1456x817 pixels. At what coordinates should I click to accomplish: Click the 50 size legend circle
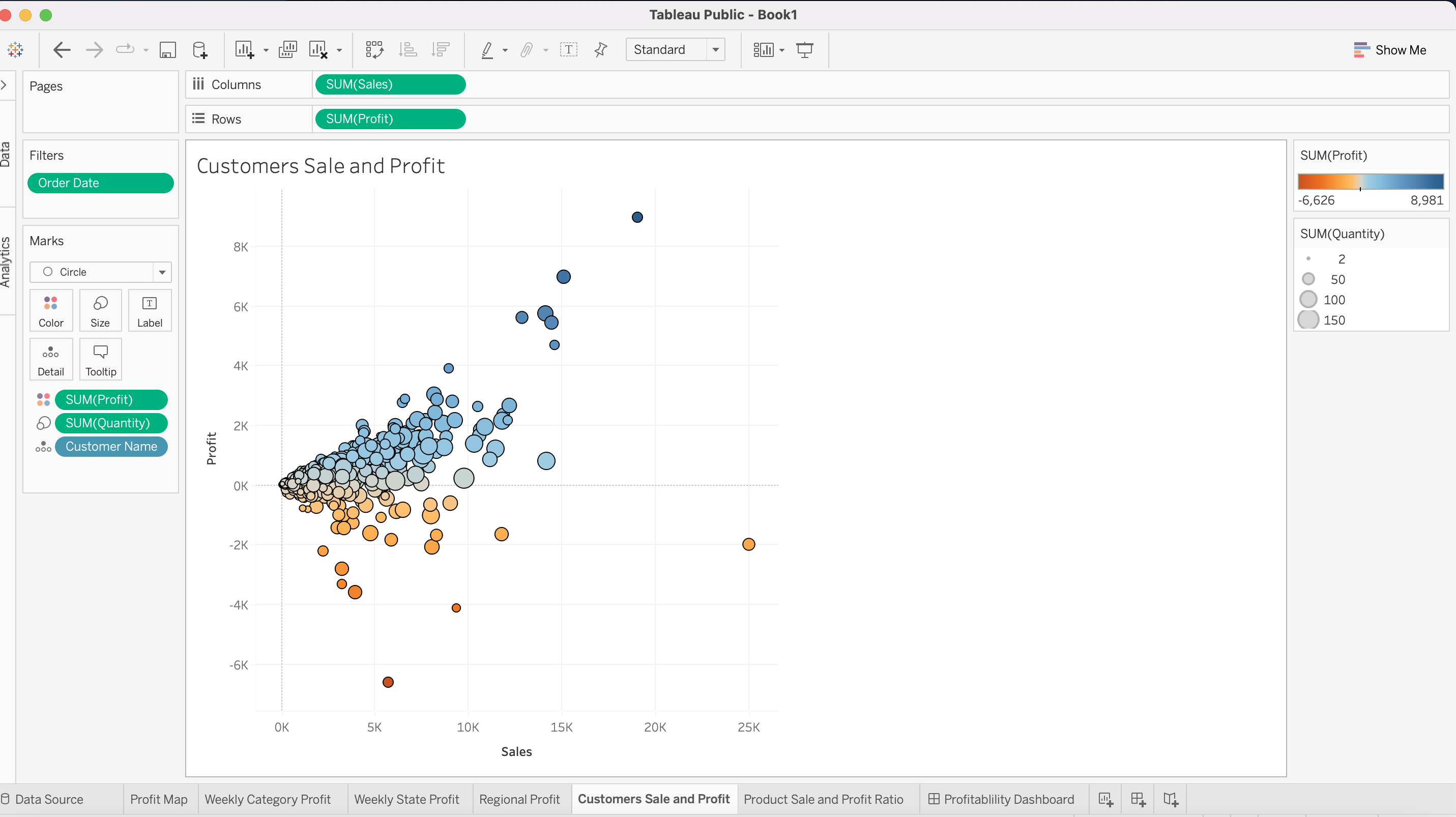pos(1308,279)
